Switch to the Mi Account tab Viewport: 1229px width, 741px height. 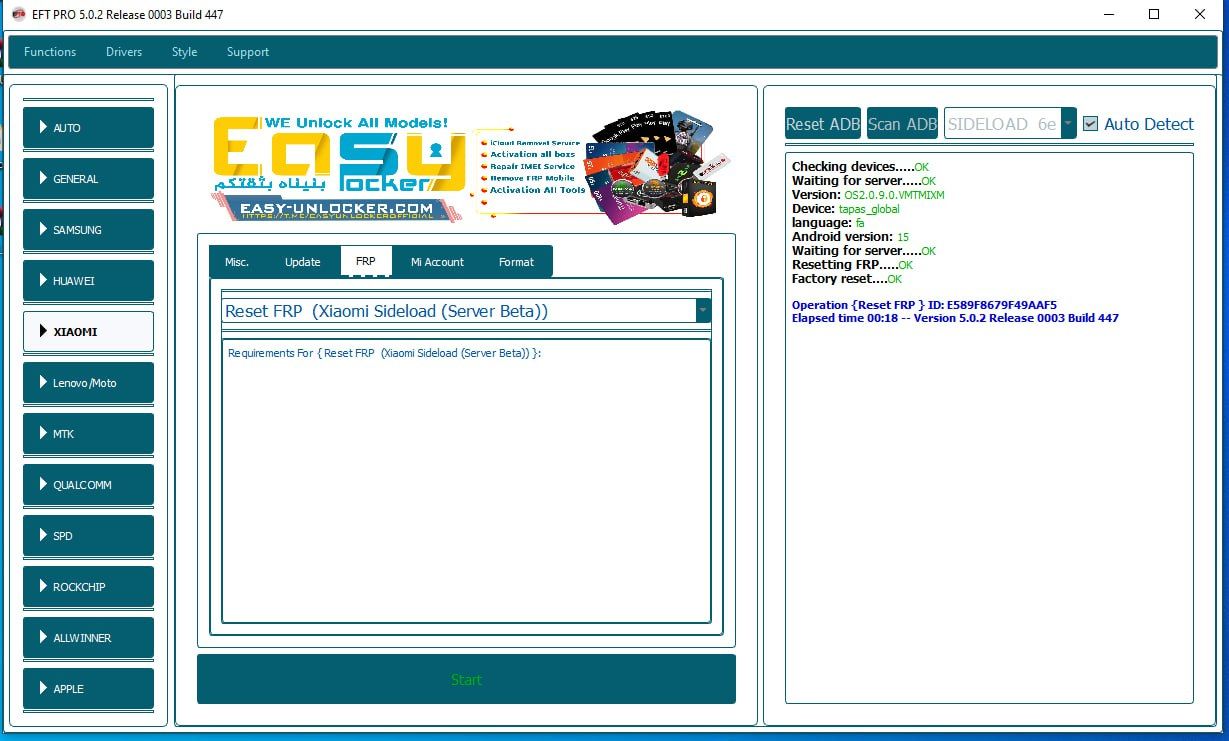[437, 262]
